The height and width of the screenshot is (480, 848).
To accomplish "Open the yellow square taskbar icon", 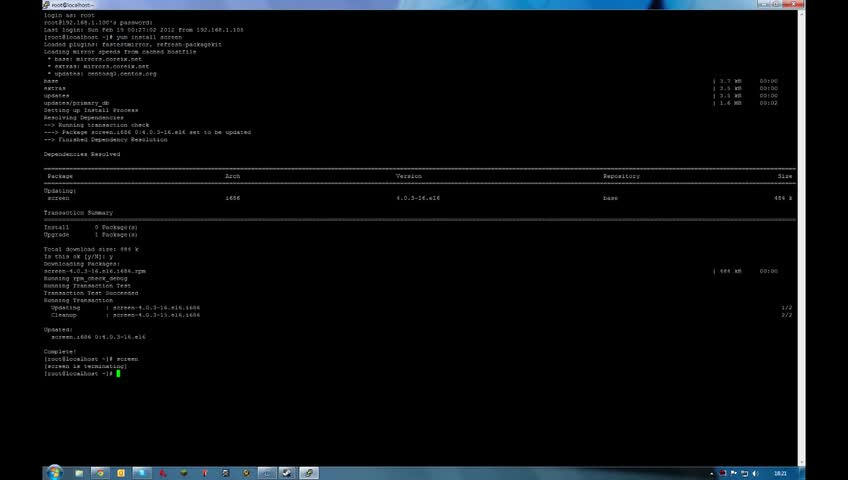I will pos(121,473).
